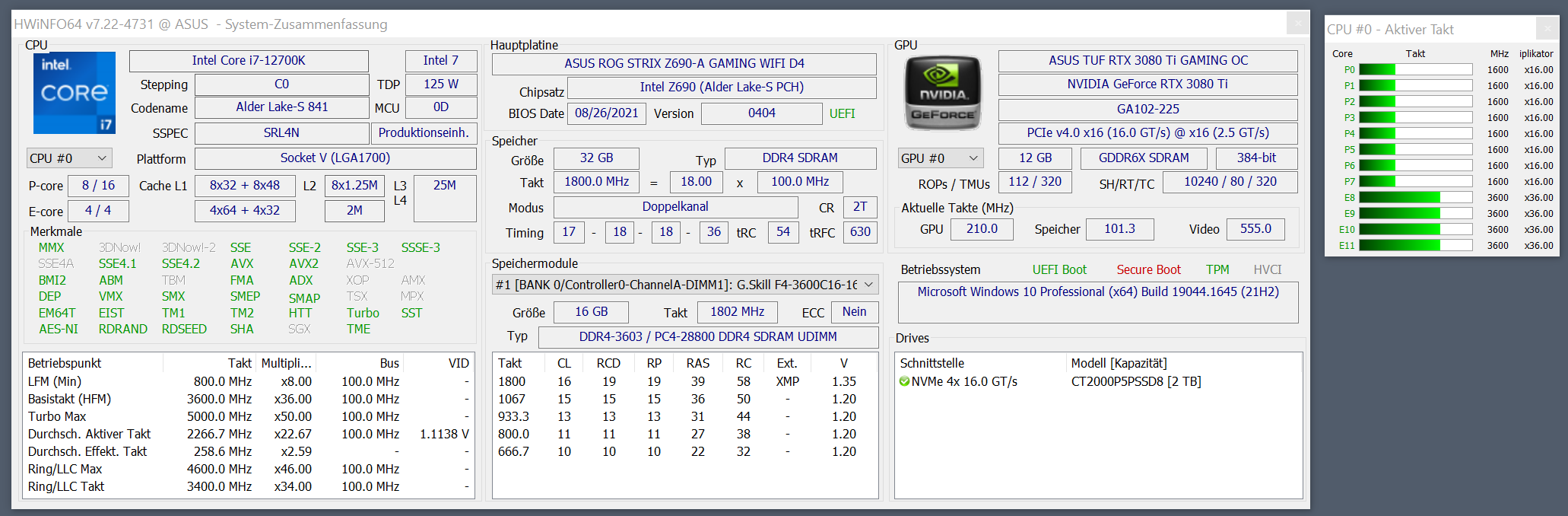Click the BIOS Date 08/26/2021 field
This screenshot has width=1568, height=516.
click(606, 113)
